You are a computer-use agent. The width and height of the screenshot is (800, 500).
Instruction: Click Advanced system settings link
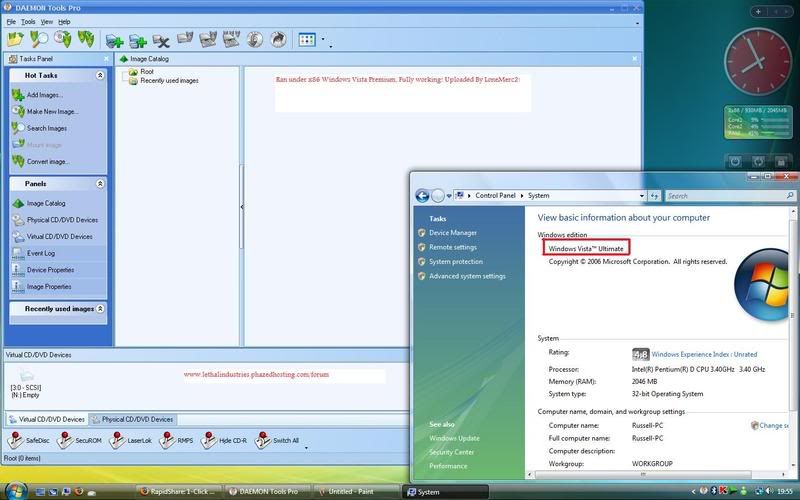[x=467, y=276]
